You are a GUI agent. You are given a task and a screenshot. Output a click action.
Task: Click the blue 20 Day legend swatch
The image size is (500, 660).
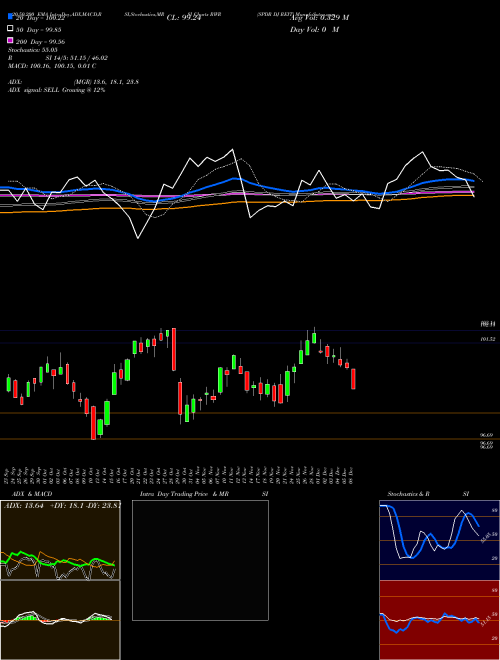pos(10,16)
